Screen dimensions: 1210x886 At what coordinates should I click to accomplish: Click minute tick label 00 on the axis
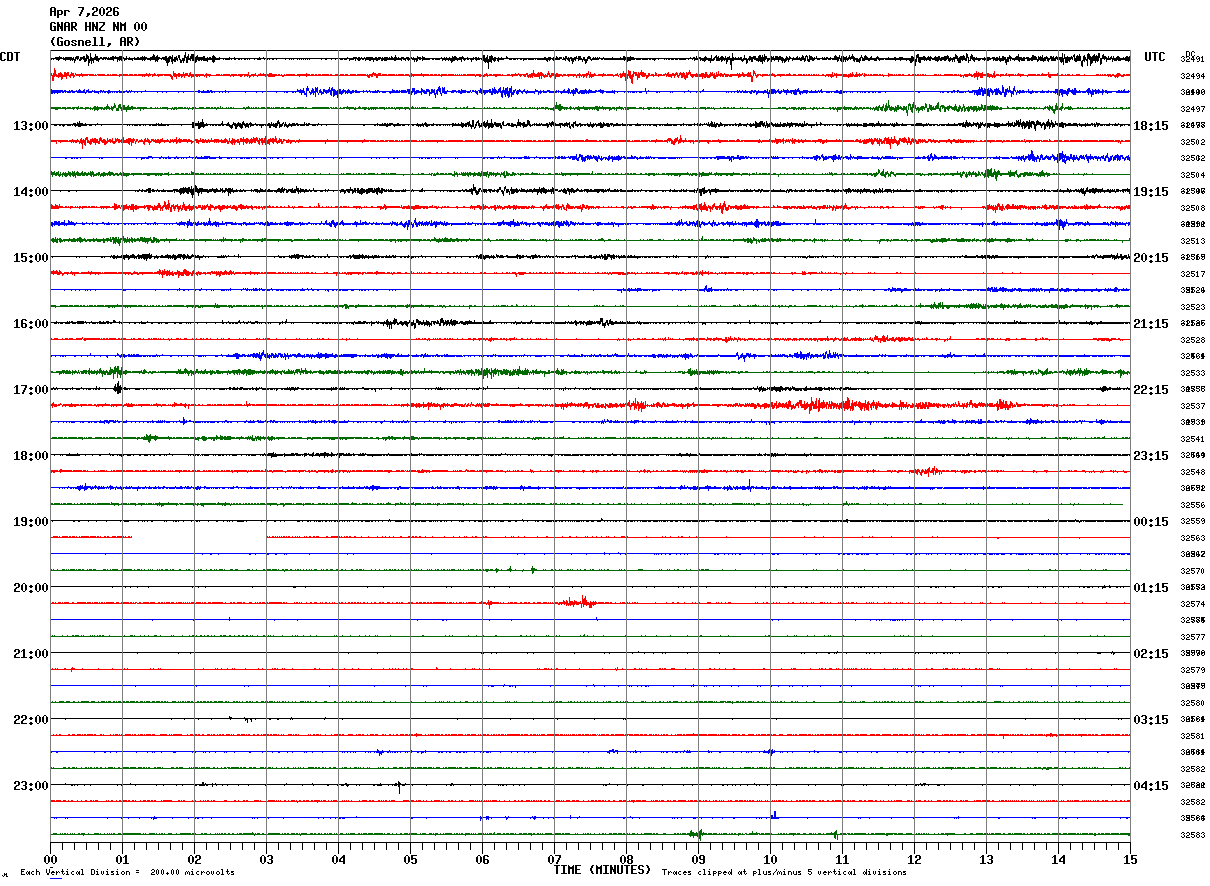[x=50, y=859]
